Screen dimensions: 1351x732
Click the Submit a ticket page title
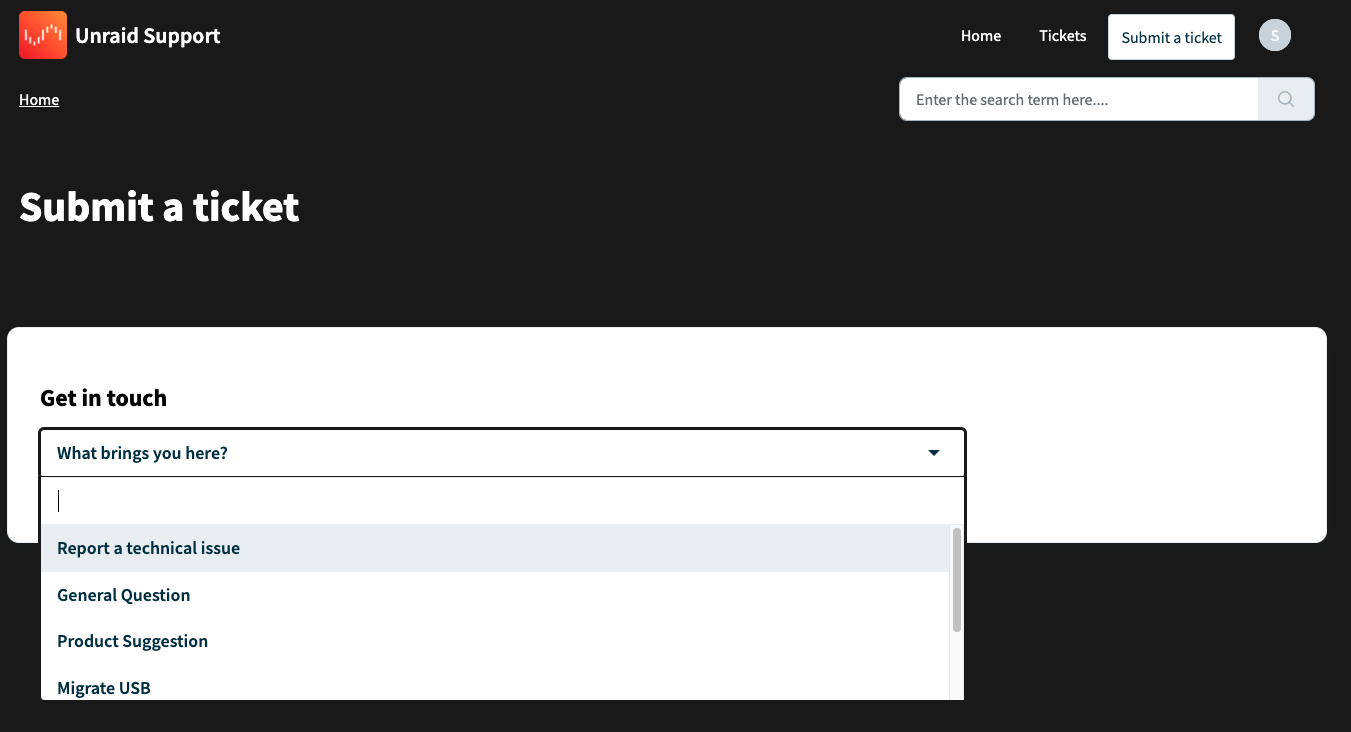pos(158,207)
